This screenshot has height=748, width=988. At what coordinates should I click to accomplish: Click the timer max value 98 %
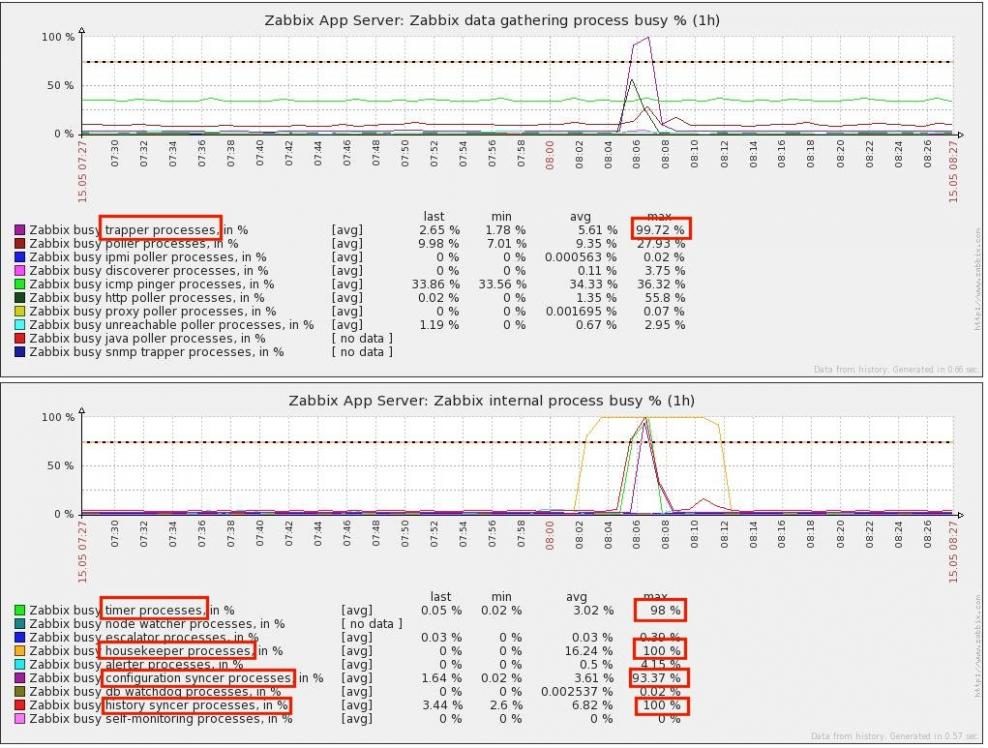(x=665, y=611)
